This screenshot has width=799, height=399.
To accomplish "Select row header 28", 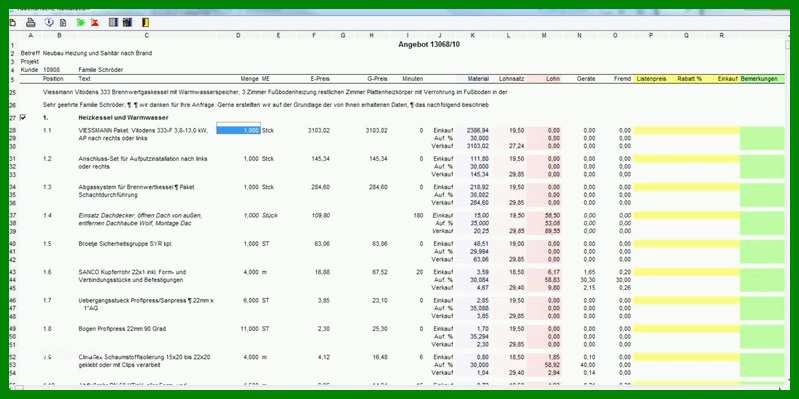I will [13, 130].
